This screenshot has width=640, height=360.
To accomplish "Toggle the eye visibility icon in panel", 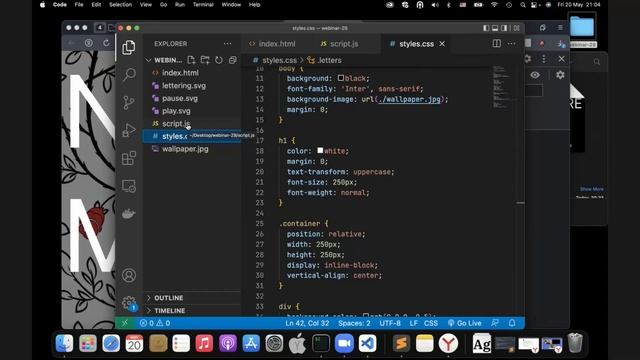I will coord(535,75).
